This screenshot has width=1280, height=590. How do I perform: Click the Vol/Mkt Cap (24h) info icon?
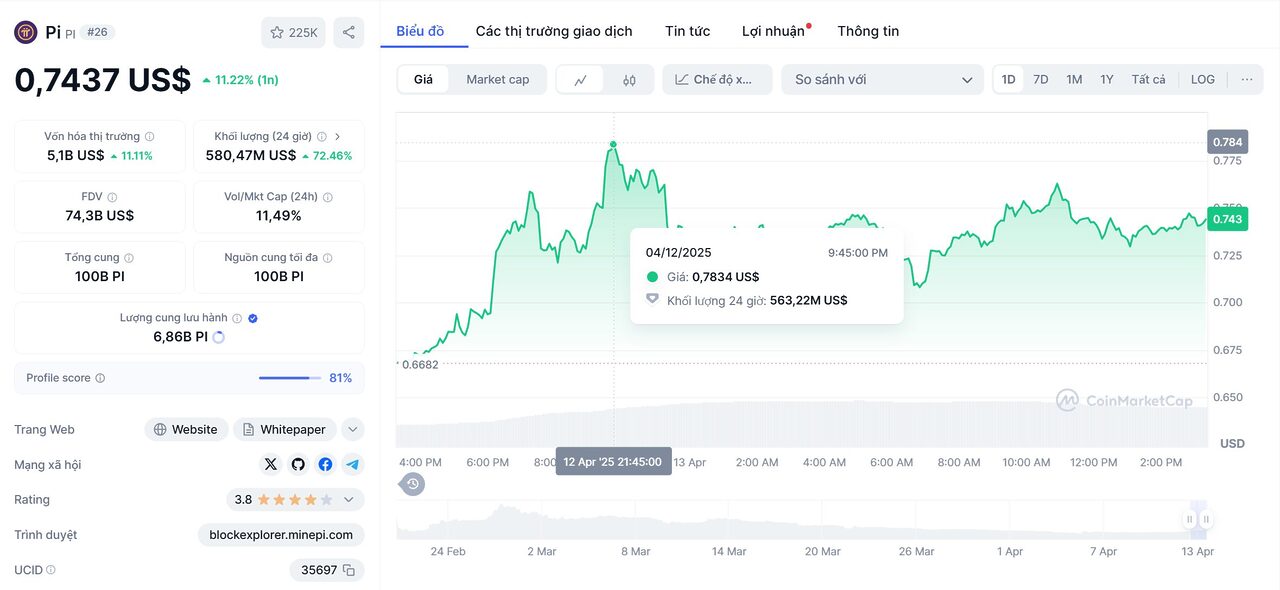point(328,197)
